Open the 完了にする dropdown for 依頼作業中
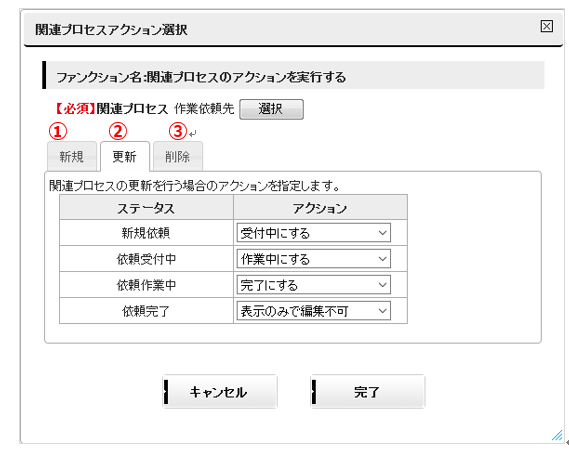This screenshot has width=569, height=450. click(314, 285)
